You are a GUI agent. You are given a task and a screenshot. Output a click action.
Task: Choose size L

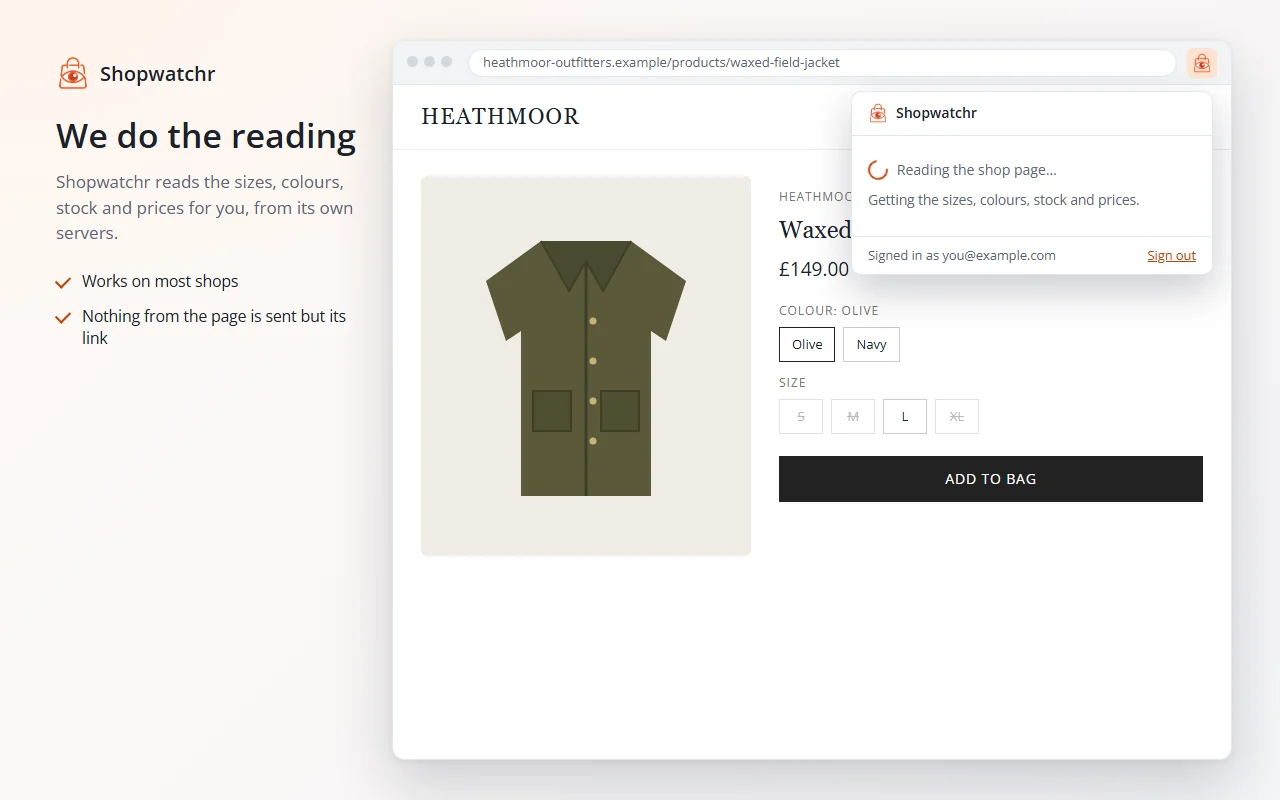(x=905, y=416)
